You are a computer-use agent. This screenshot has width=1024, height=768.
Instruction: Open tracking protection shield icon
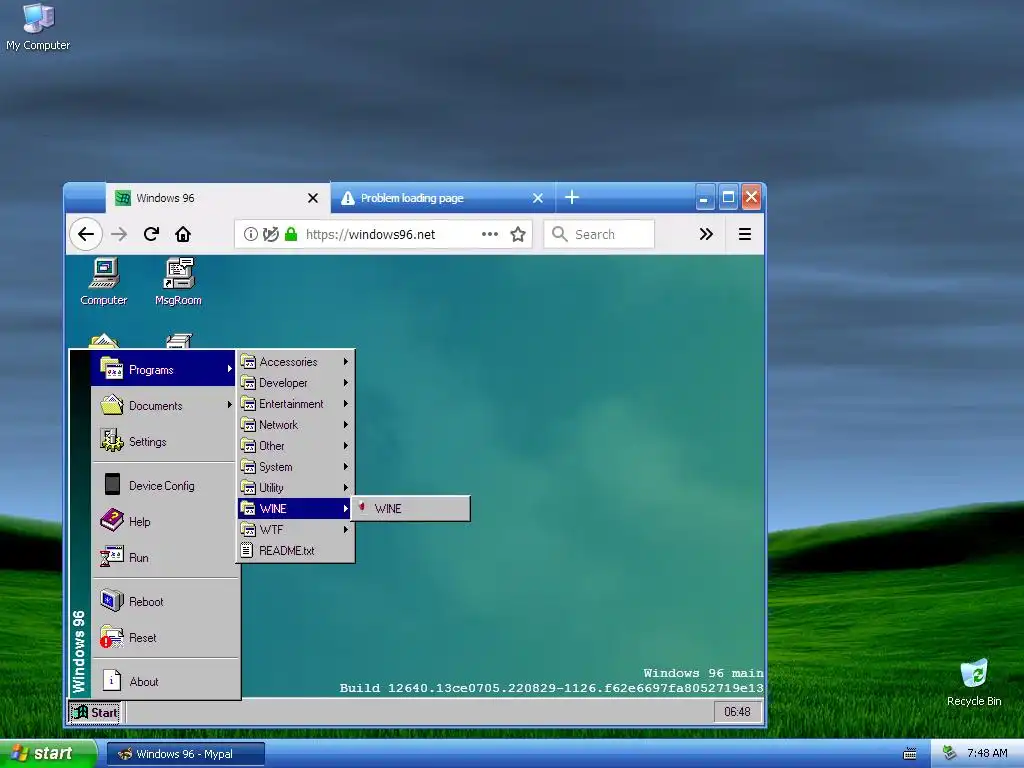pyautogui.click(x=270, y=234)
